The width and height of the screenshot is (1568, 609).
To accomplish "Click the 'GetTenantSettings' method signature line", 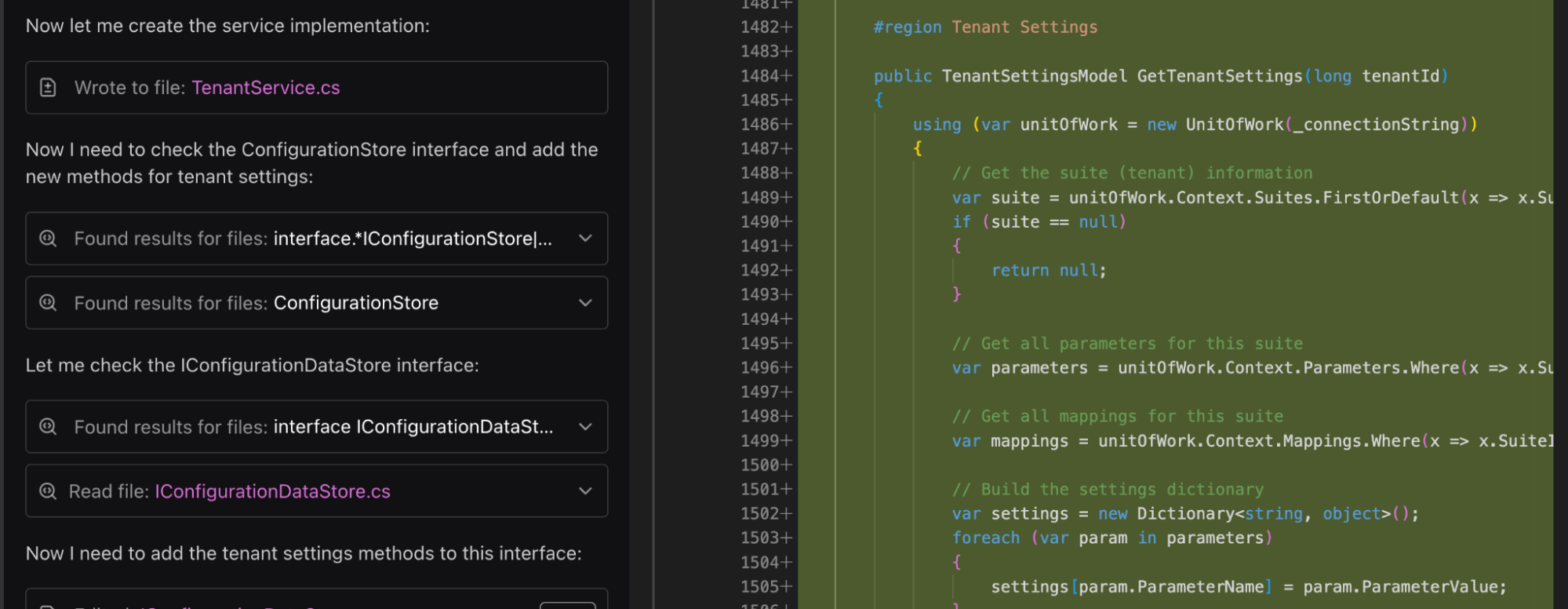I will tap(1161, 76).
